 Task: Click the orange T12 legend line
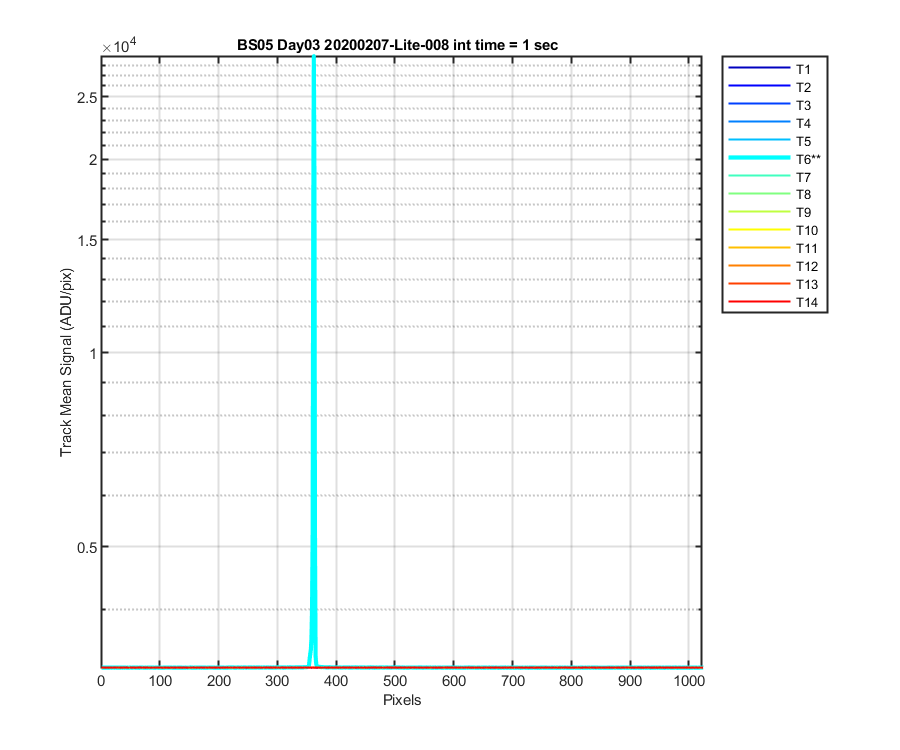[x=759, y=266]
